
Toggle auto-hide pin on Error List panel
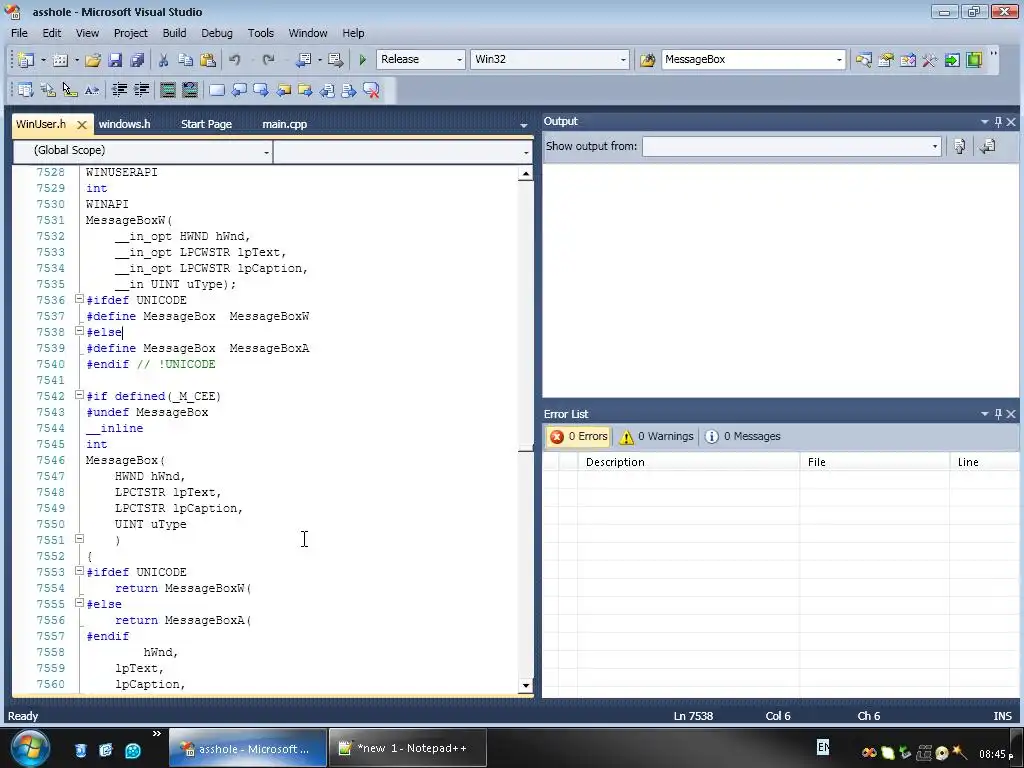998,414
